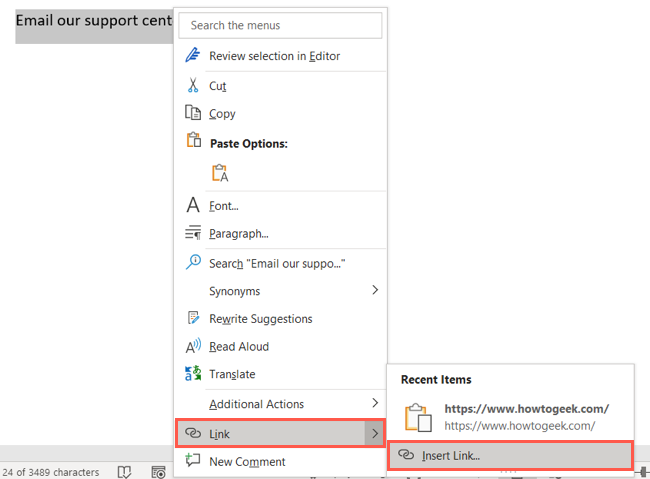Click the Search the menus field

tap(280, 25)
